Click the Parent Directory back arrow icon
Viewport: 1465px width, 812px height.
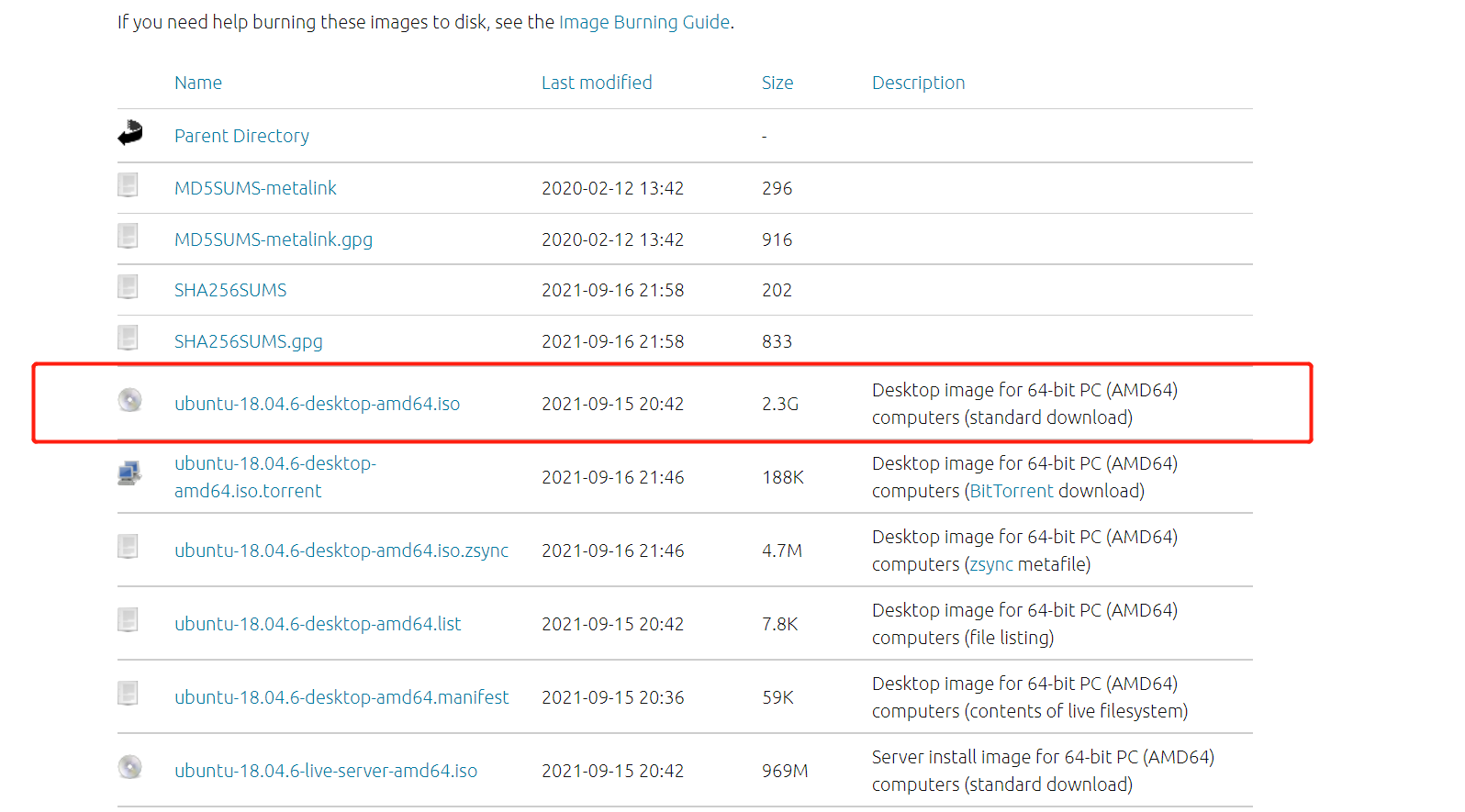129,133
